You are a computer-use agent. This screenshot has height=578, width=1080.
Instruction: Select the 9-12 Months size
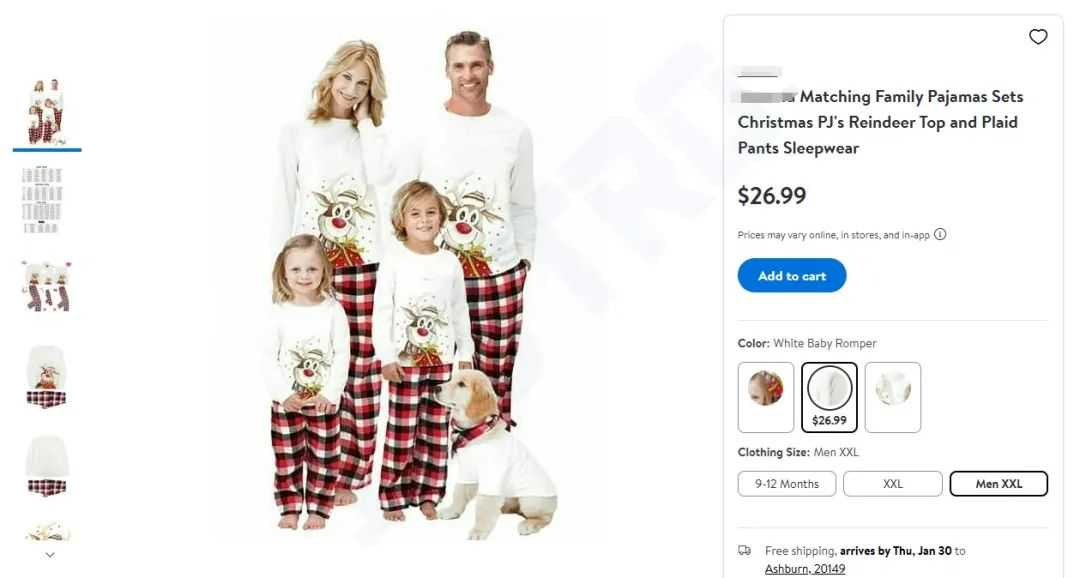pyautogui.click(x=787, y=484)
